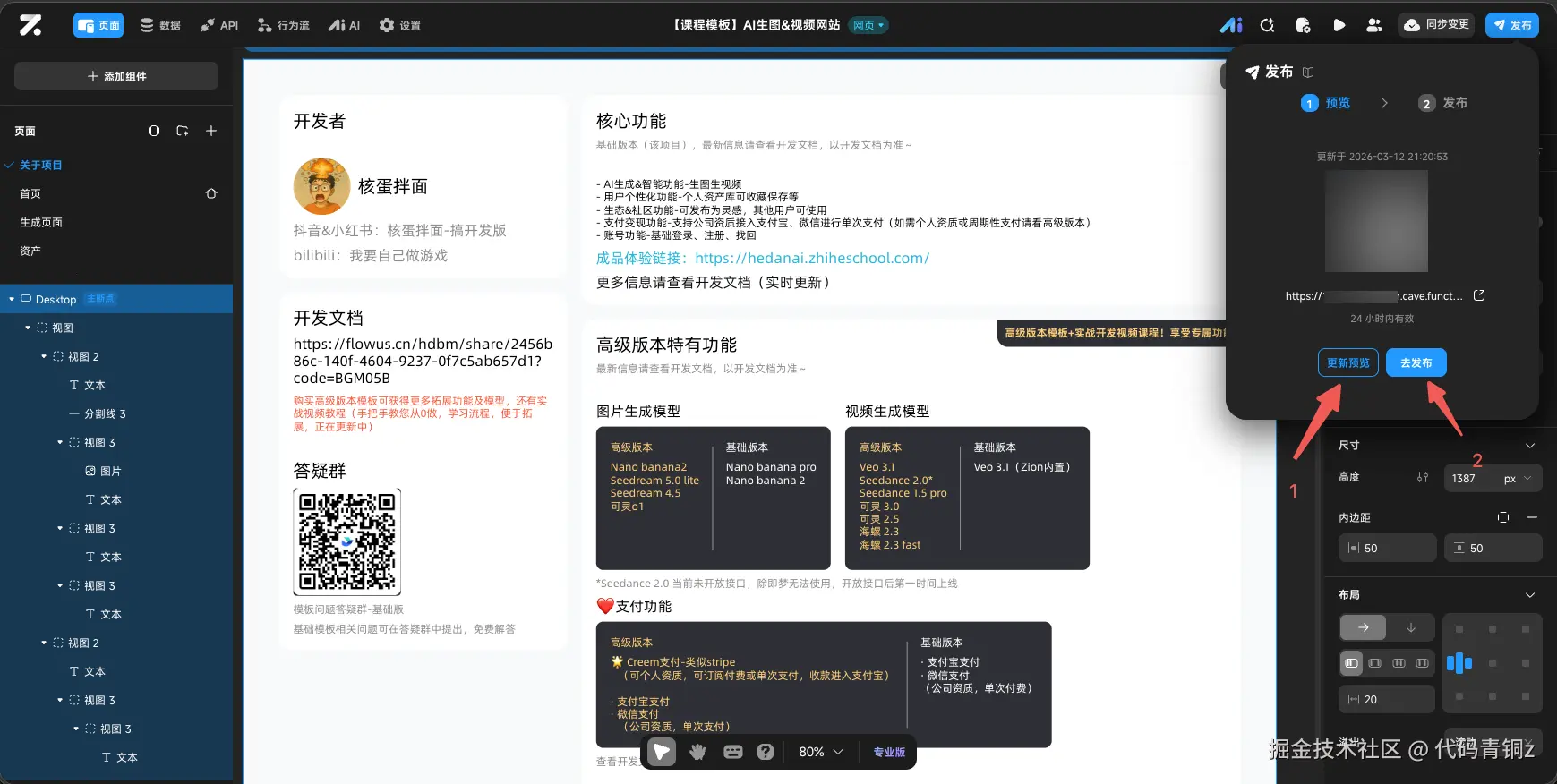Click the book documentation icon beside 发布 title
Screen dimensions: 1557x784
(1308, 72)
